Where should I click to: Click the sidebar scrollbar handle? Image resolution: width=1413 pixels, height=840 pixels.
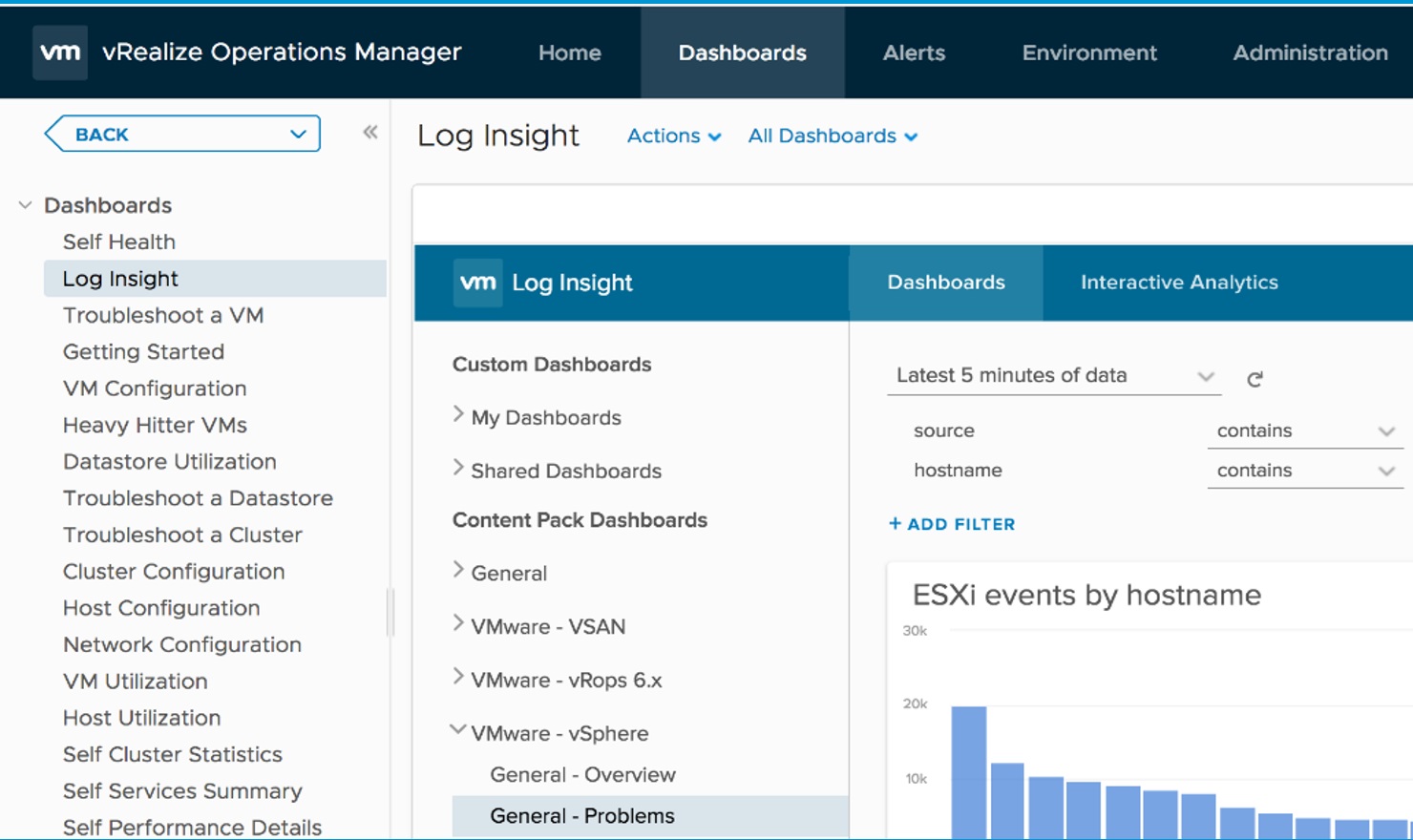click(x=390, y=612)
